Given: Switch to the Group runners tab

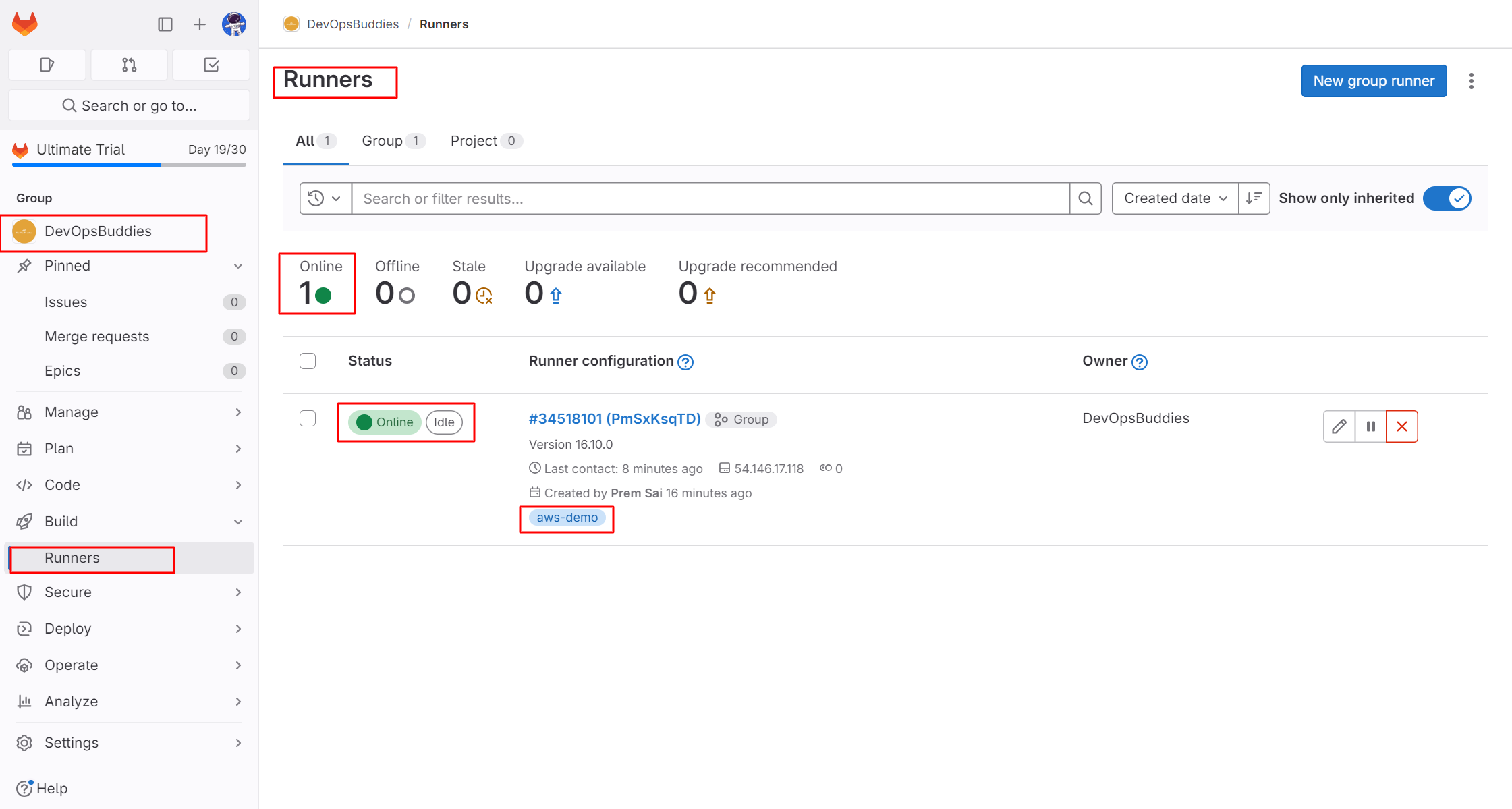Looking at the screenshot, I should click(x=393, y=141).
